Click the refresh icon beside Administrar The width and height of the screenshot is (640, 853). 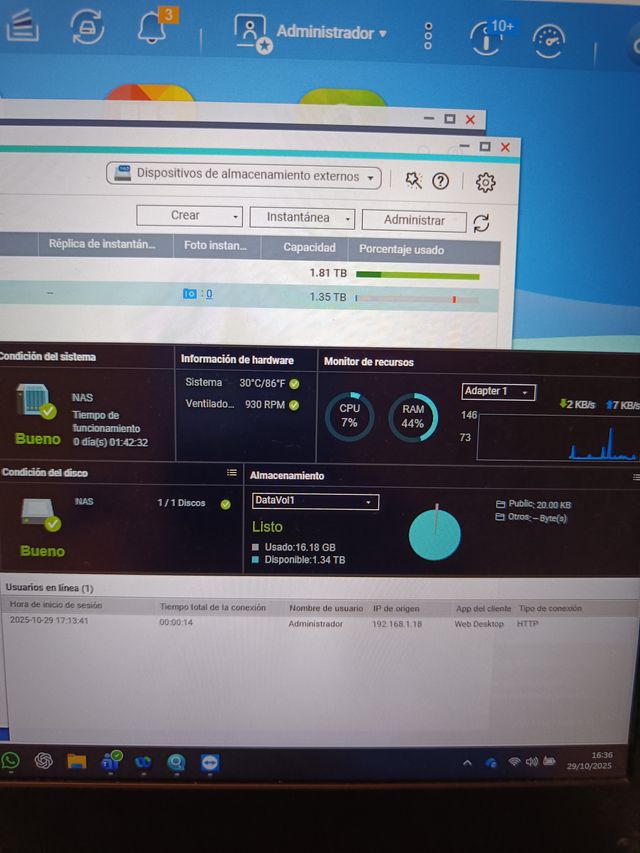[x=481, y=222]
